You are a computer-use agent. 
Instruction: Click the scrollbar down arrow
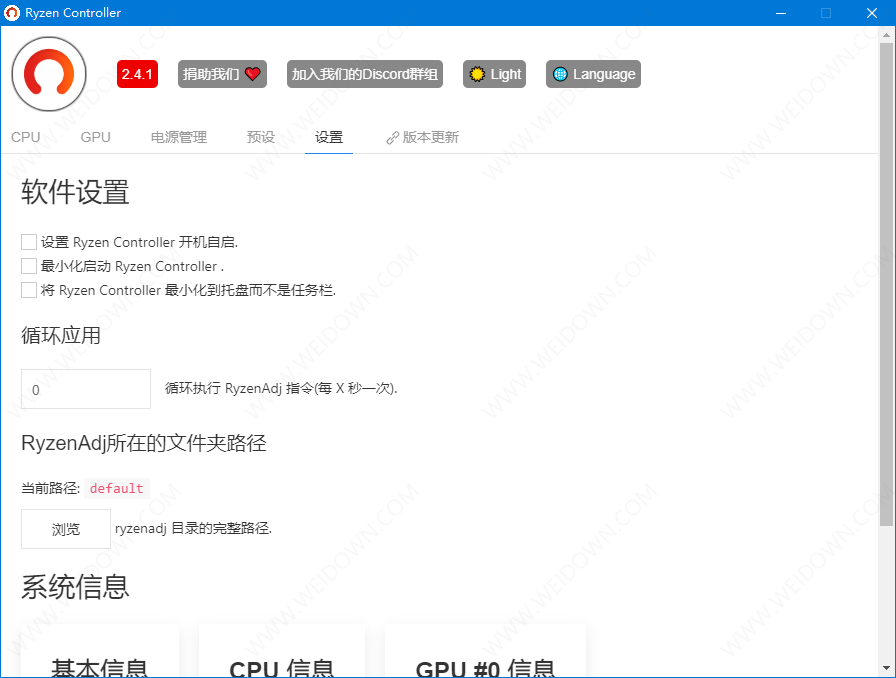coord(886,668)
